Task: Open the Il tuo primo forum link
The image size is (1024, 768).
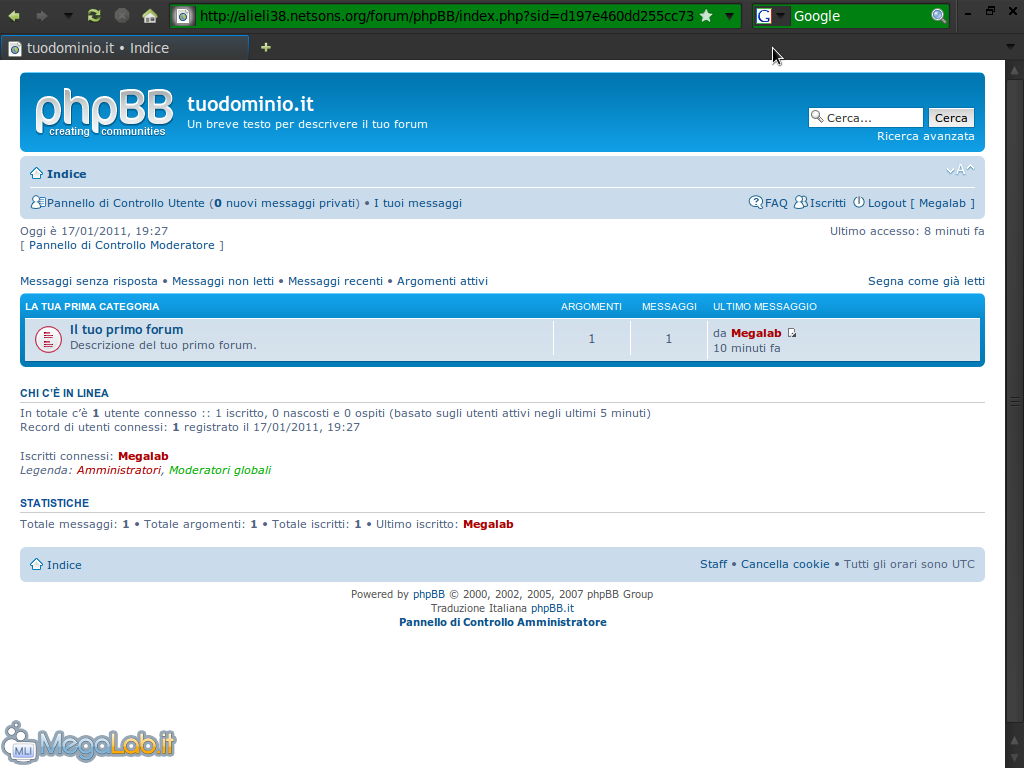Action: (x=126, y=330)
